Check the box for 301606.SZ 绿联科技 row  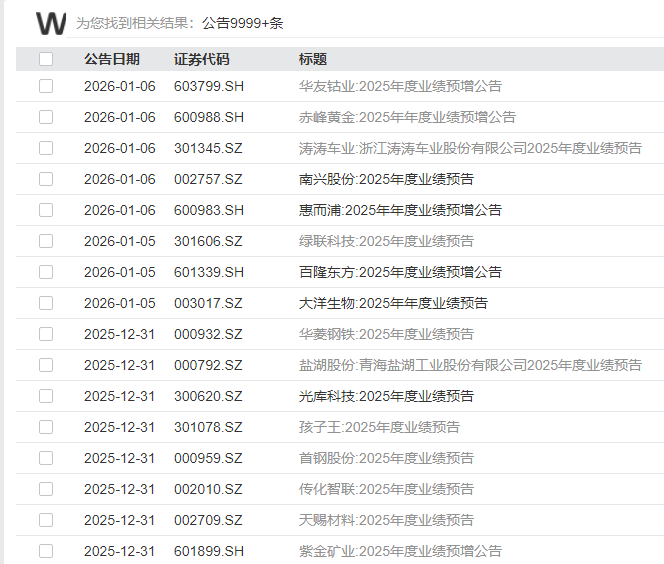coord(46,241)
